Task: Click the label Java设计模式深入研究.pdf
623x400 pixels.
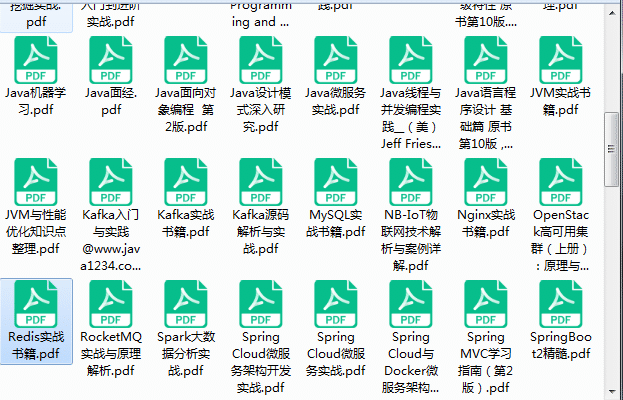Action: 261,110
